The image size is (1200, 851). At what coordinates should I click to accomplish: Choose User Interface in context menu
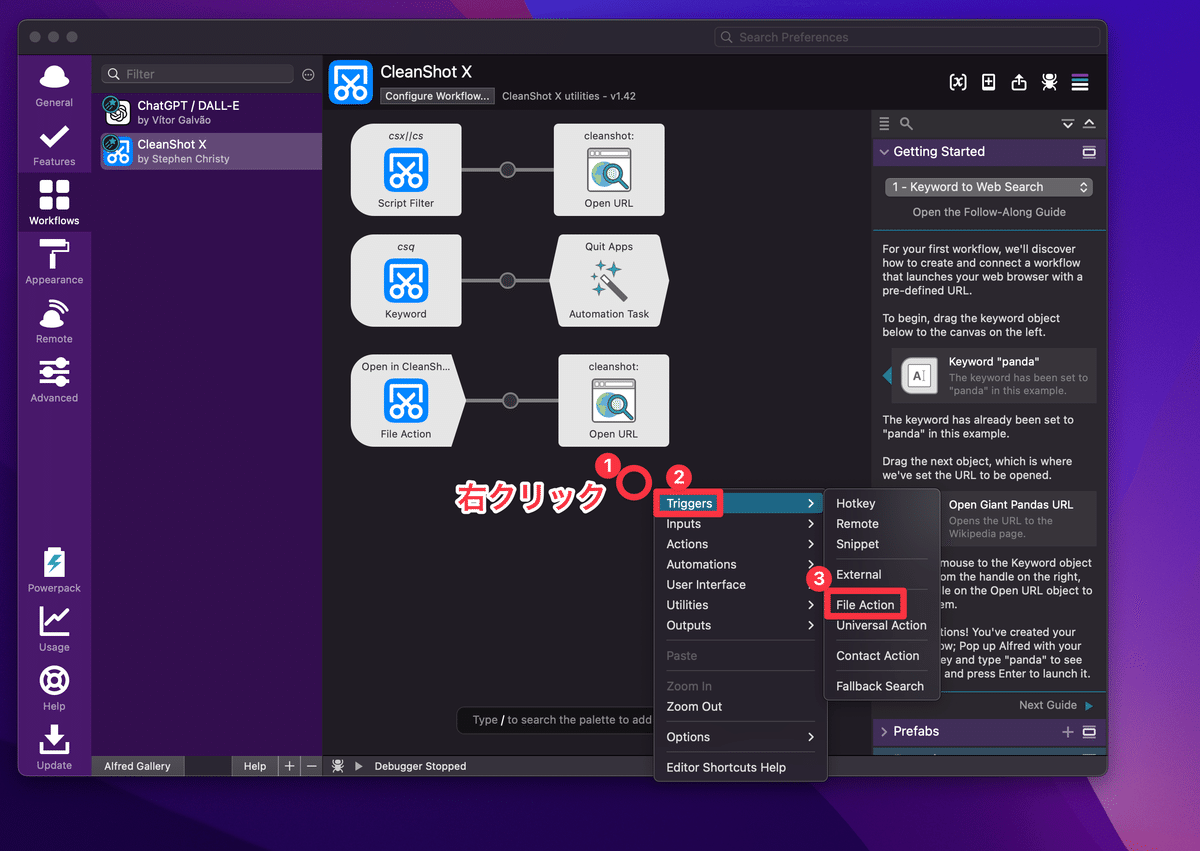click(740, 585)
